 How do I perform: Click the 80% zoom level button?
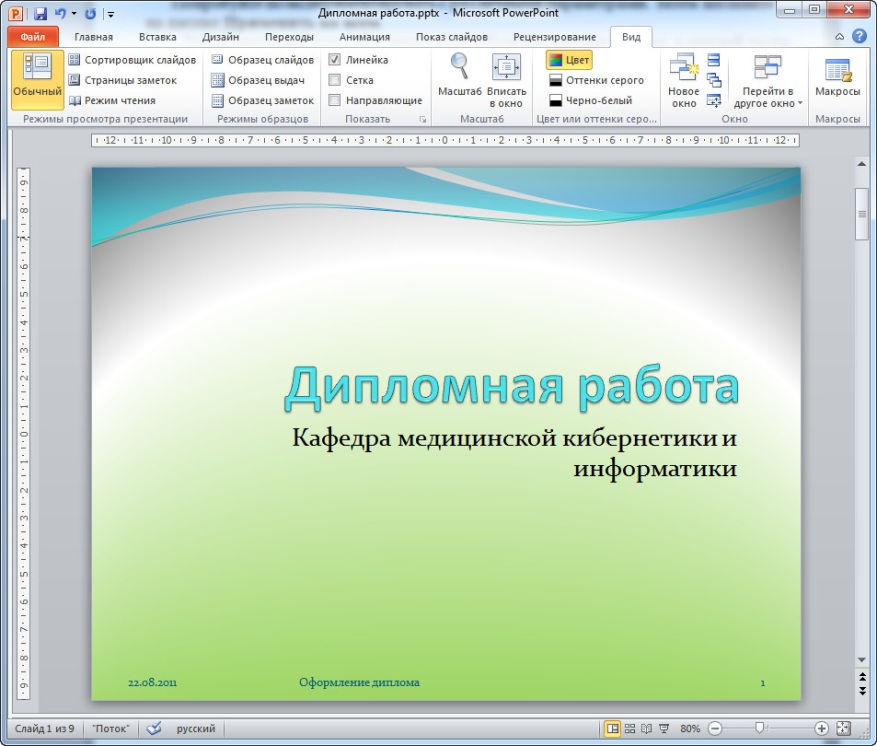[x=690, y=729]
